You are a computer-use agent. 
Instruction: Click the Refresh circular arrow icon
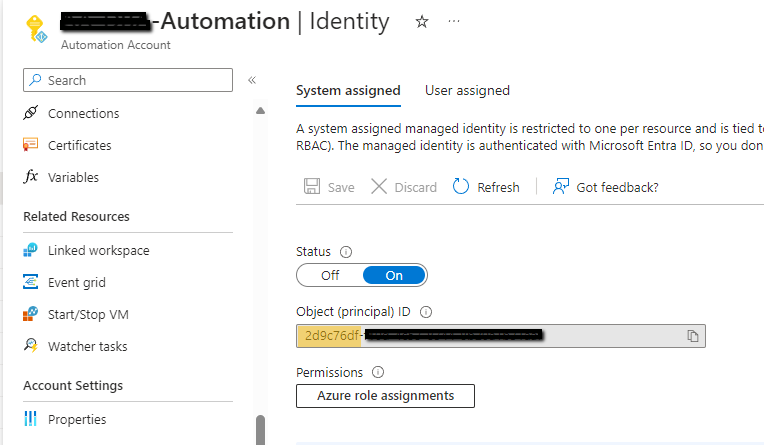coord(460,186)
